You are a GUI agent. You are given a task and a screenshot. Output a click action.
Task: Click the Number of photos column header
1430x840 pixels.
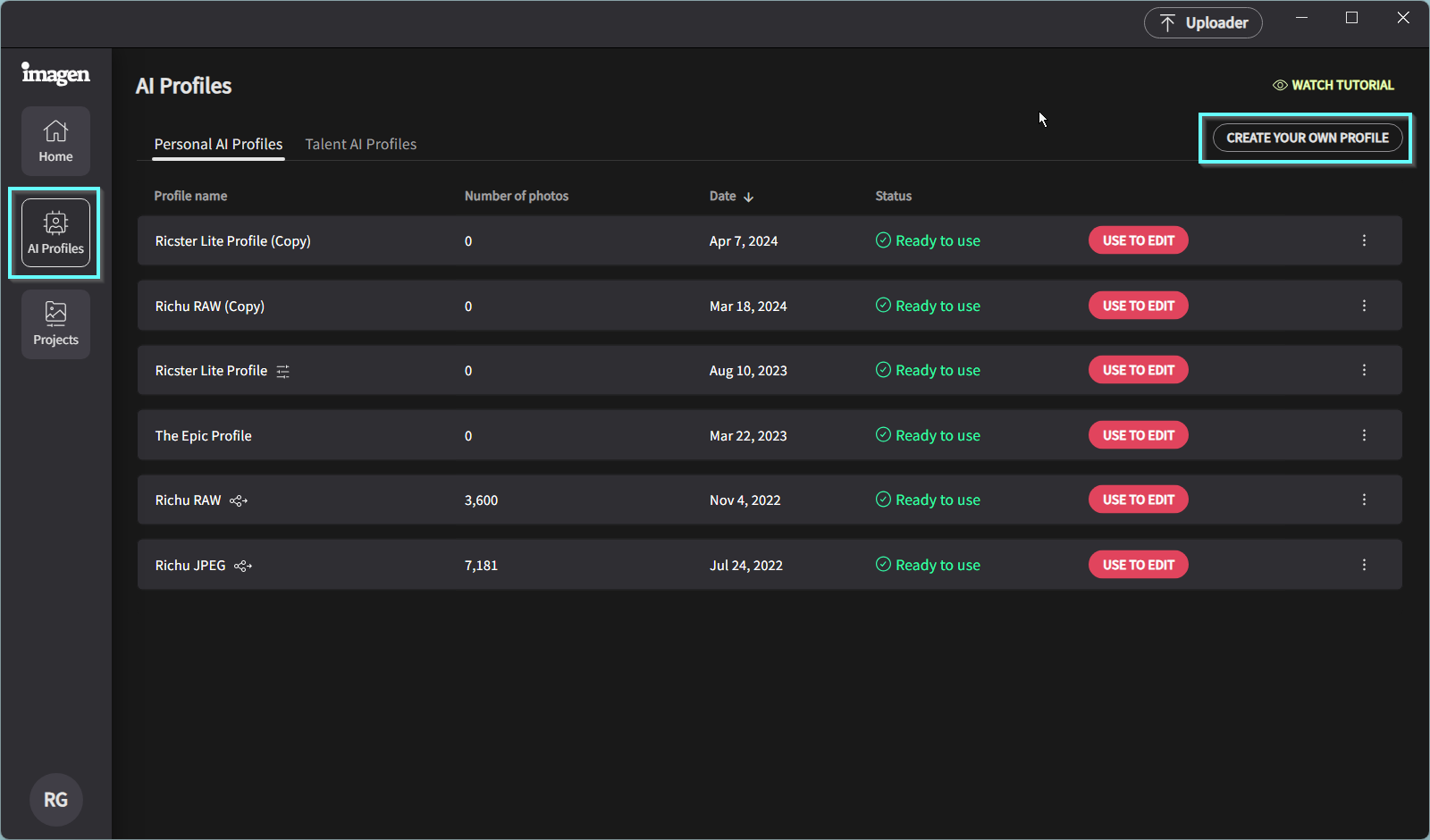point(517,197)
